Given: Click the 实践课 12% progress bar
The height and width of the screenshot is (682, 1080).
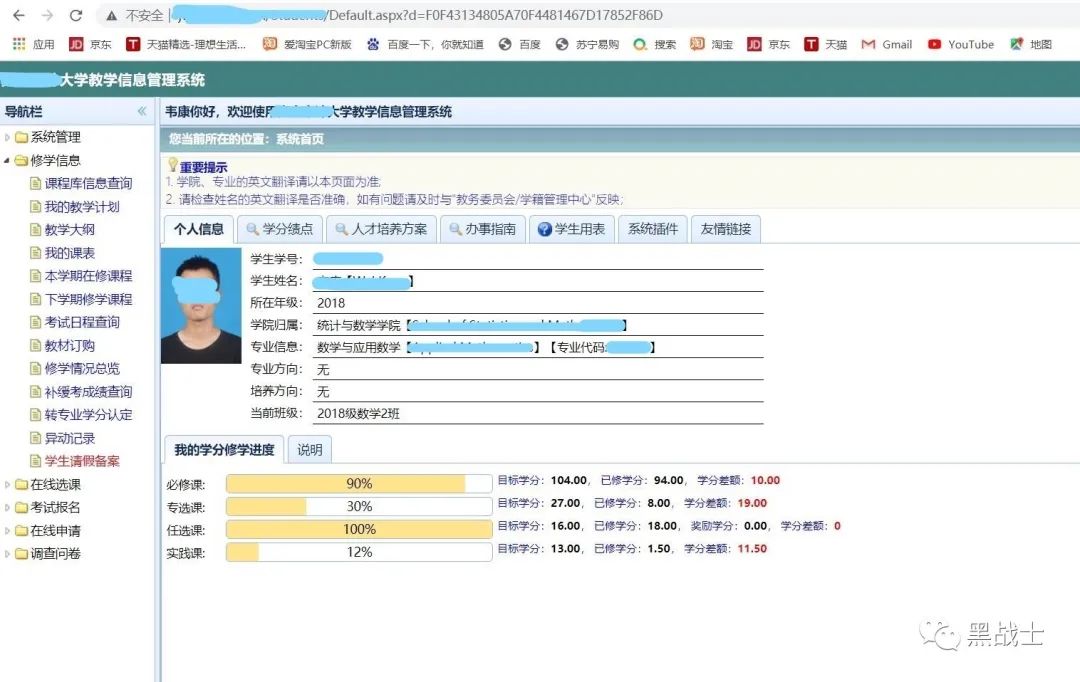Looking at the screenshot, I should [x=359, y=552].
